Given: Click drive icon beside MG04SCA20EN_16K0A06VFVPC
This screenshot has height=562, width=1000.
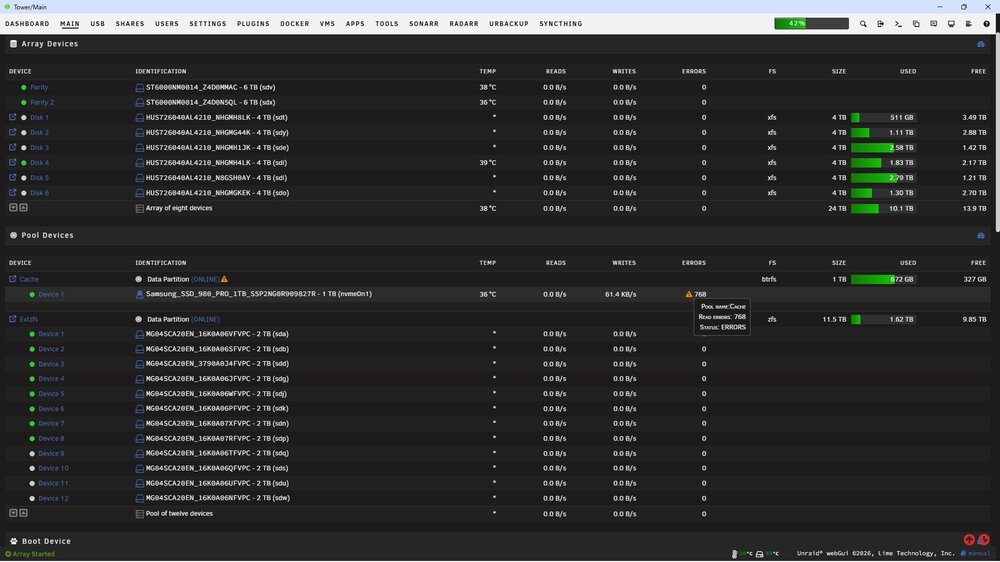Looking at the screenshot, I should 140,334.
